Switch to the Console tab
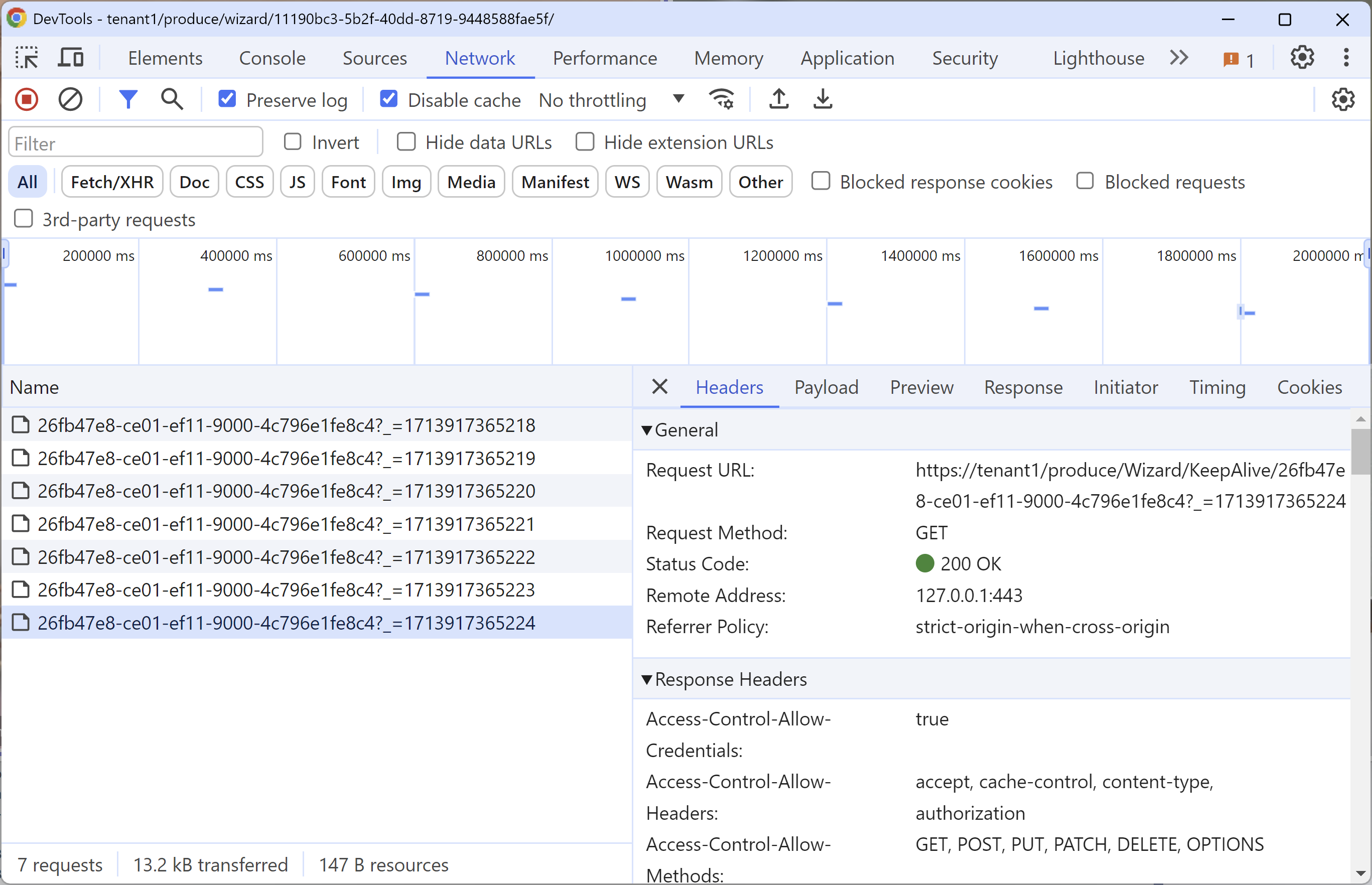 [x=272, y=58]
